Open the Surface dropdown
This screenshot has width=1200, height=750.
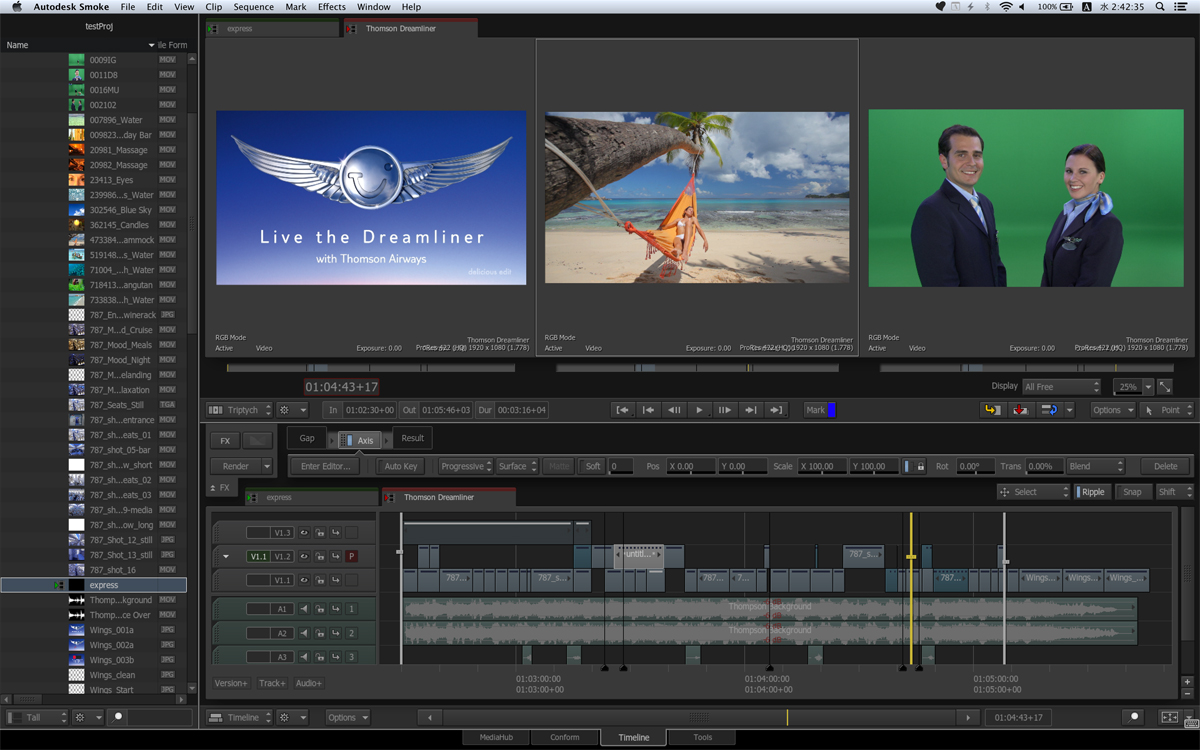tap(517, 466)
